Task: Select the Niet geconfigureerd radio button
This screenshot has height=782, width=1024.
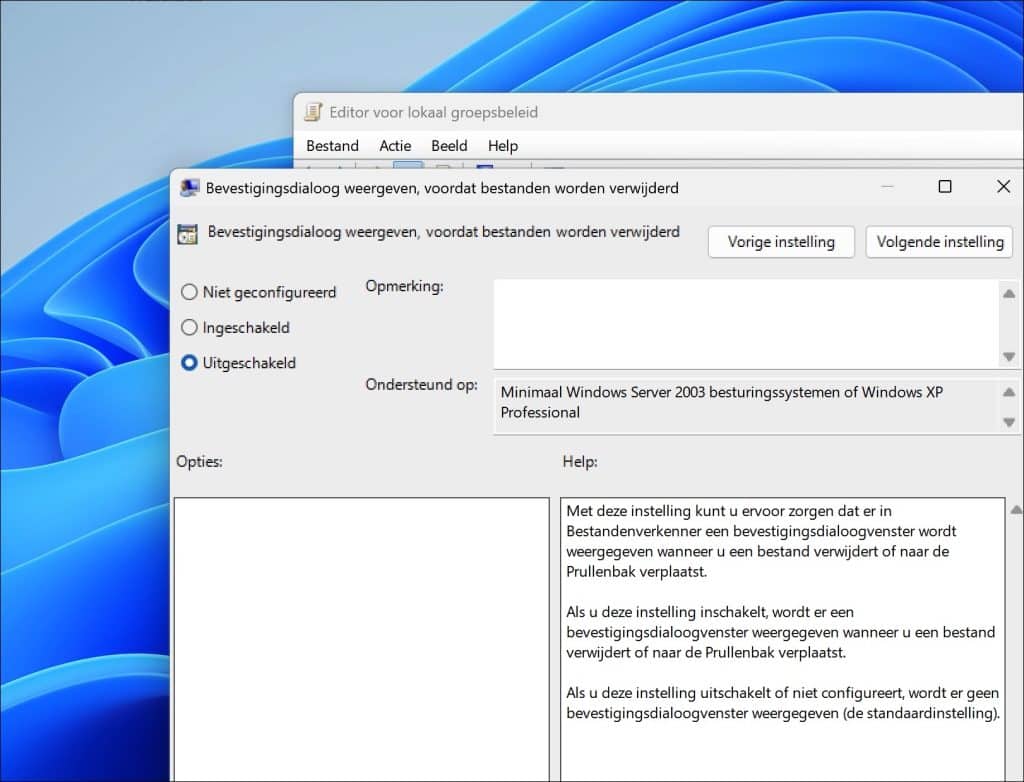Action: [x=189, y=292]
